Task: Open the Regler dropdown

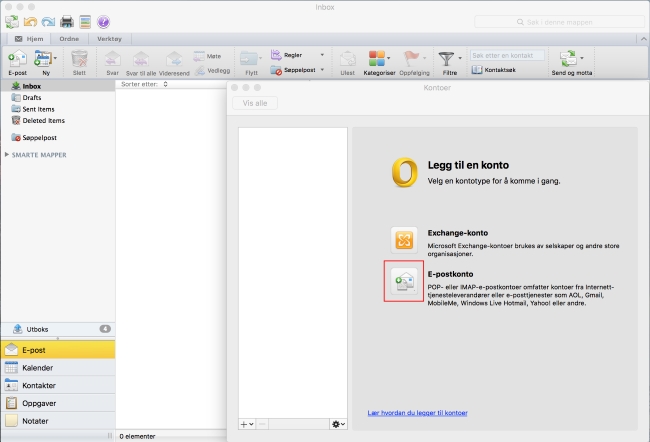Action: (322, 55)
